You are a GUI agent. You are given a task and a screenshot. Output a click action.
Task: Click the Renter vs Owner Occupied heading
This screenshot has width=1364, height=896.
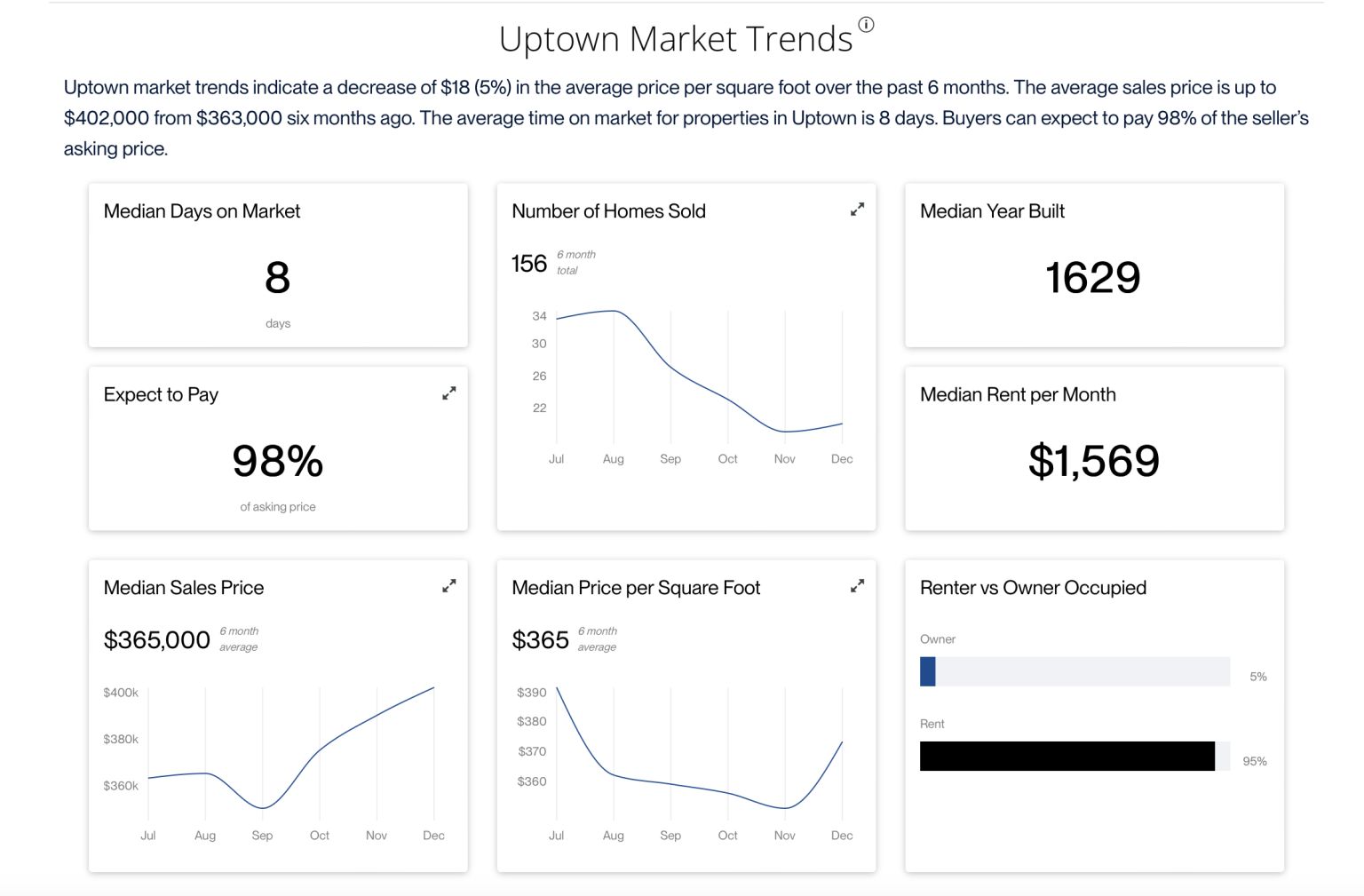[1033, 588]
